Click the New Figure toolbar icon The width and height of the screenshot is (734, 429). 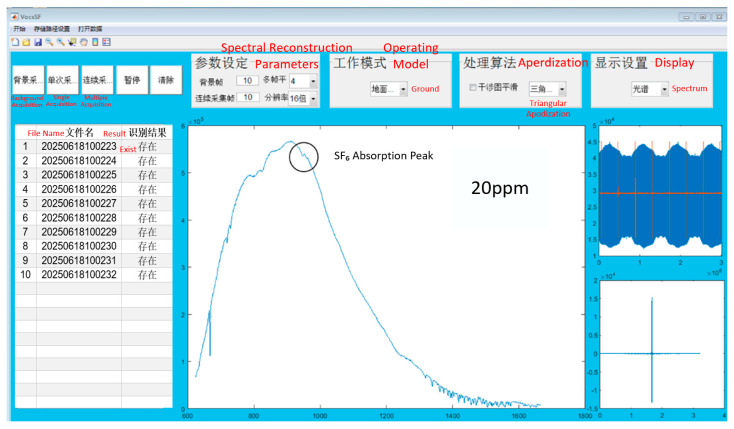pos(15,42)
